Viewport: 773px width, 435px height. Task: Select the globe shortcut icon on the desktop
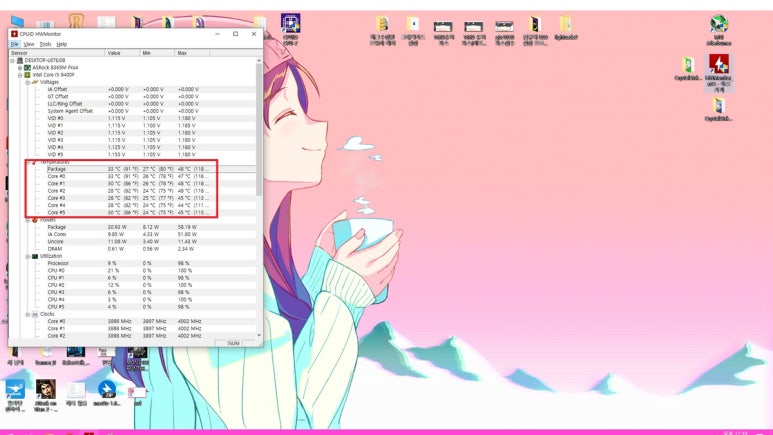pos(719,24)
